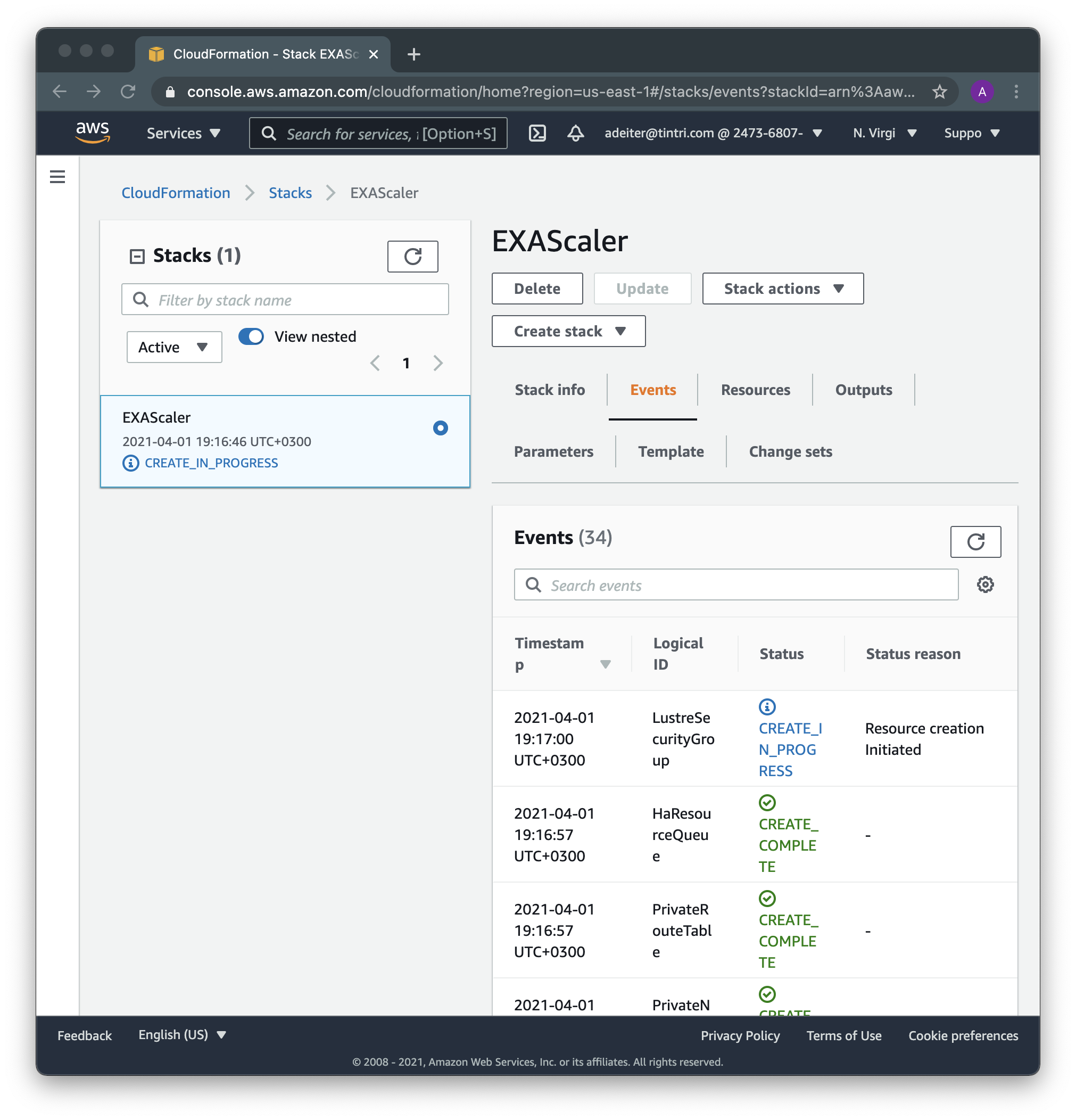Open the notifications bell
The image size is (1076, 1120).
point(575,133)
